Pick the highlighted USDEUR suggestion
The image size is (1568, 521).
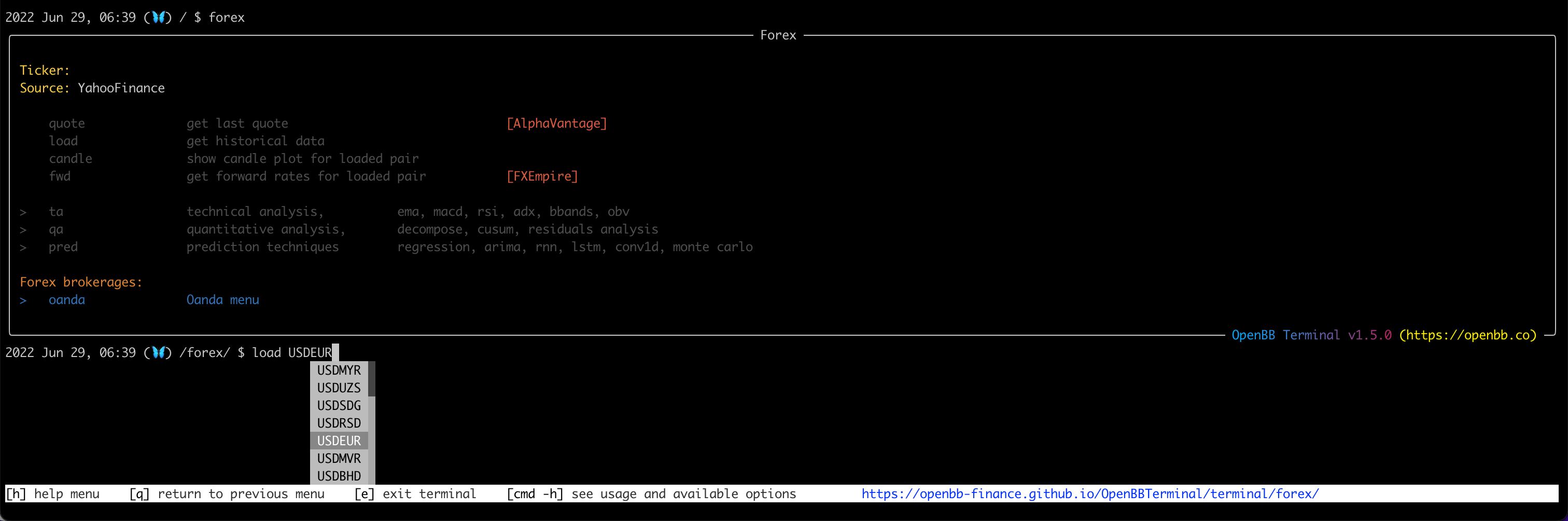[339, 441]
